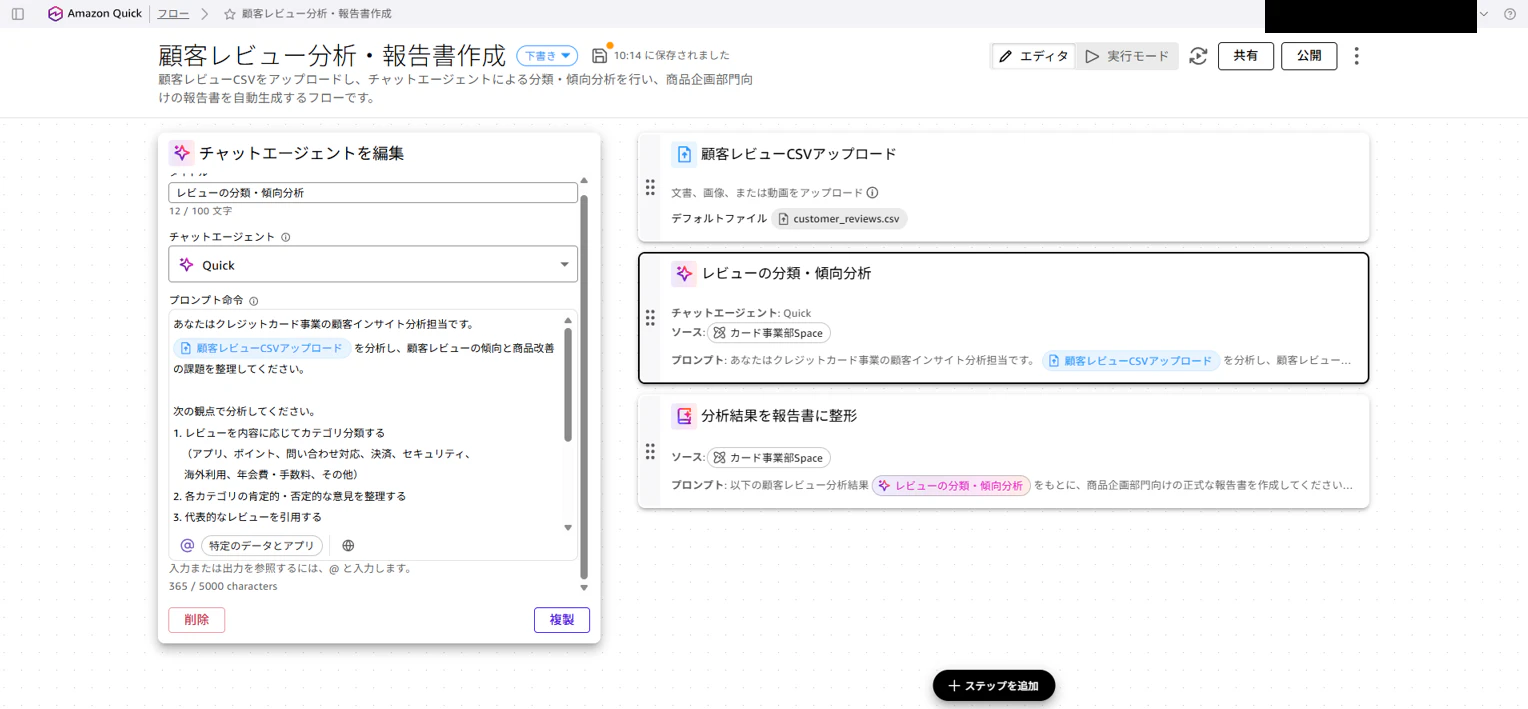Click the Amazon Quick logo

coord(95,14)
